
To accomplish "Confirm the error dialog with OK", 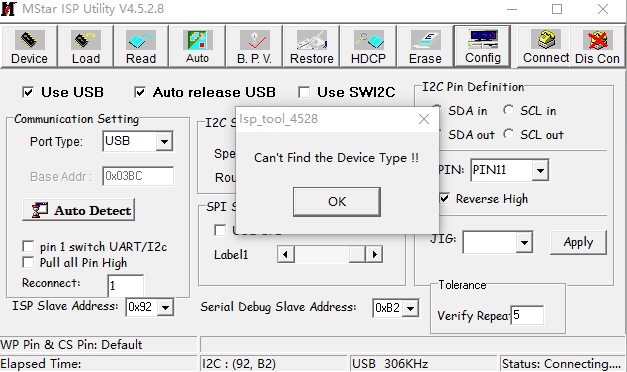I will click(x=337, y=202).
